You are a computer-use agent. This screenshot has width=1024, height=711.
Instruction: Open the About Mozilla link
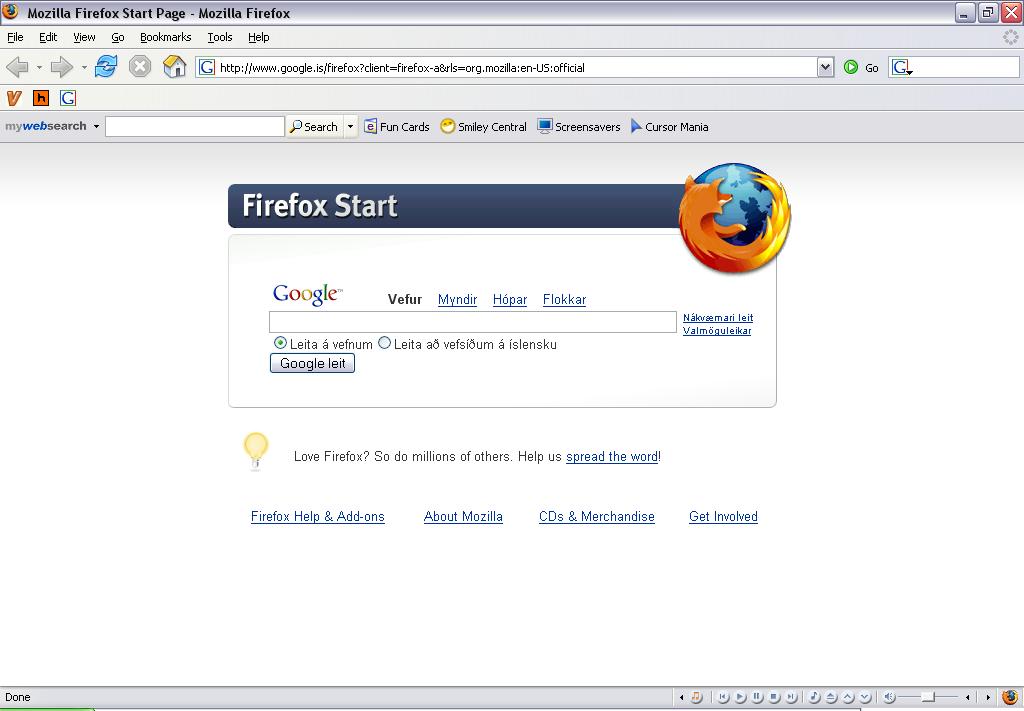pyautogui.click(x=463, y=516)
